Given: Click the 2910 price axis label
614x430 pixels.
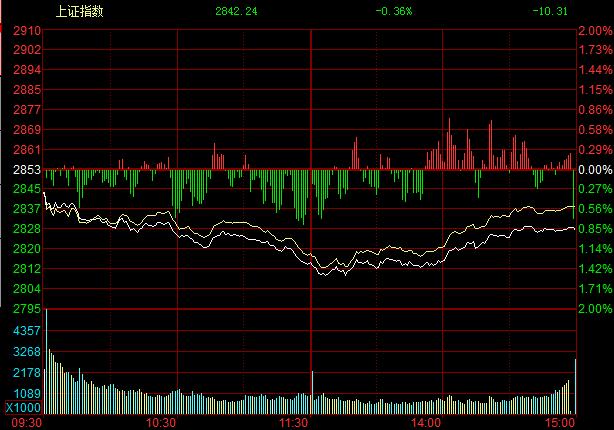Looking at the screenshot, I should click(27, 31).
